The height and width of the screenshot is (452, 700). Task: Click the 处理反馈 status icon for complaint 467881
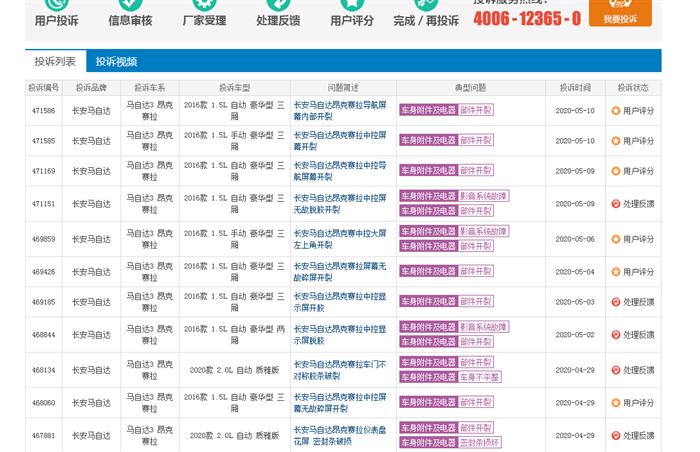(x=616, y=435)
